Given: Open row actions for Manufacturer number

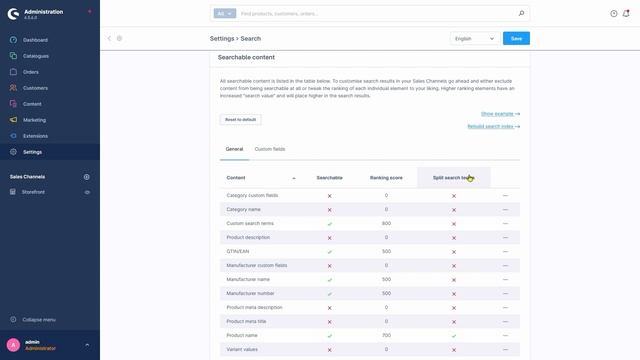Looking at the screenshot, I should pos(505,293).
